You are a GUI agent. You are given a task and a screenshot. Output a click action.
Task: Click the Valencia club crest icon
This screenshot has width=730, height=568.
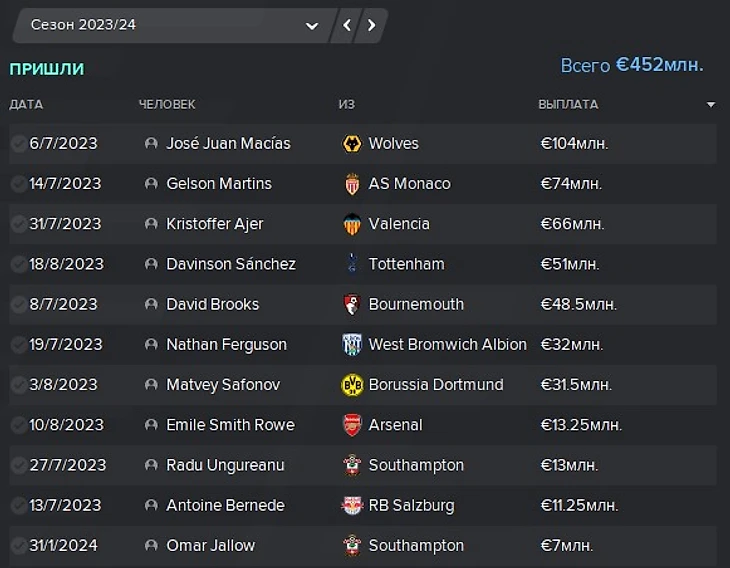pos(351,224)
